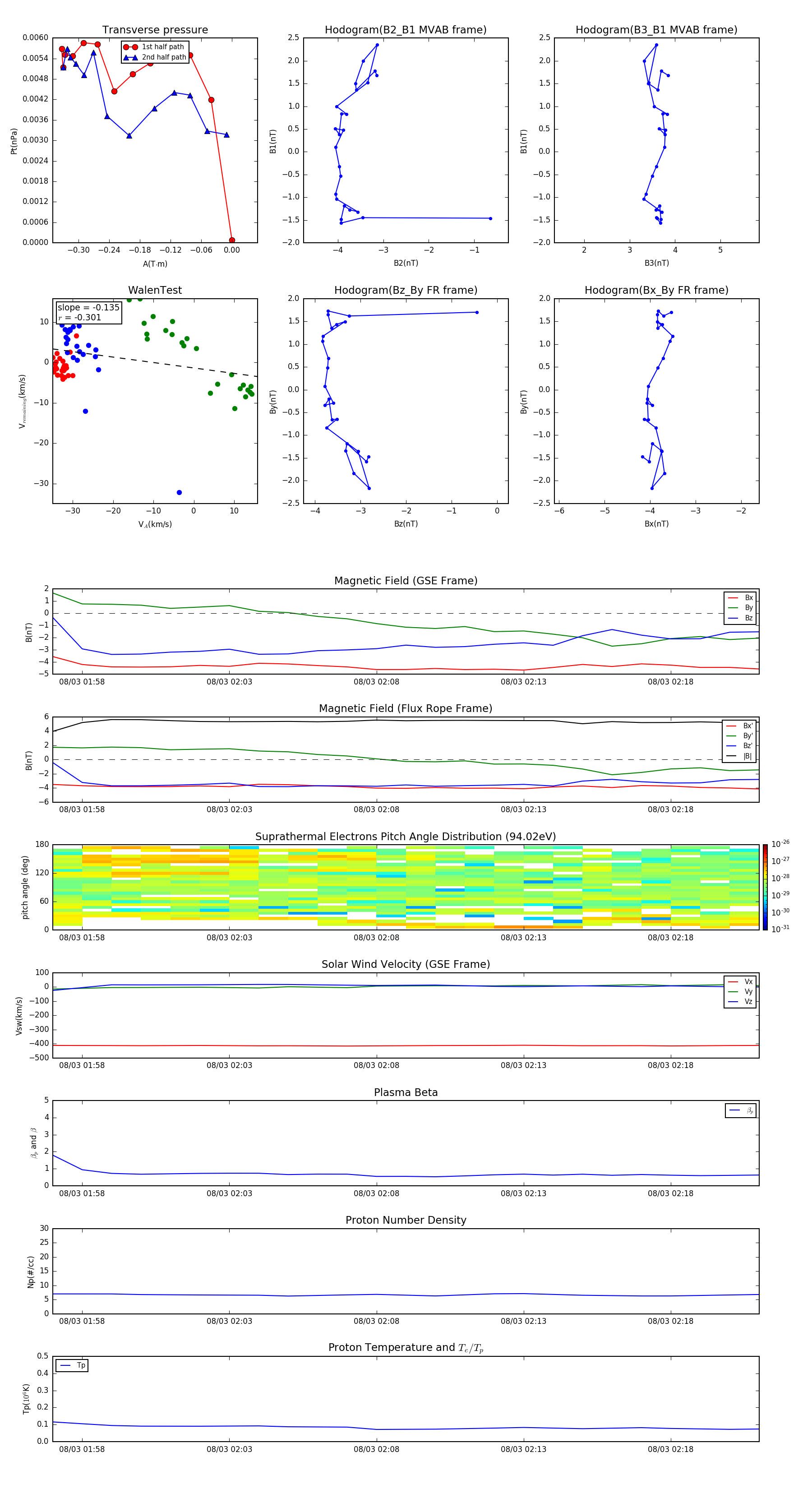Screen dimensions: 812x1489
Task: Click the Pt(nPa) axis label
Action: (14, 141)
